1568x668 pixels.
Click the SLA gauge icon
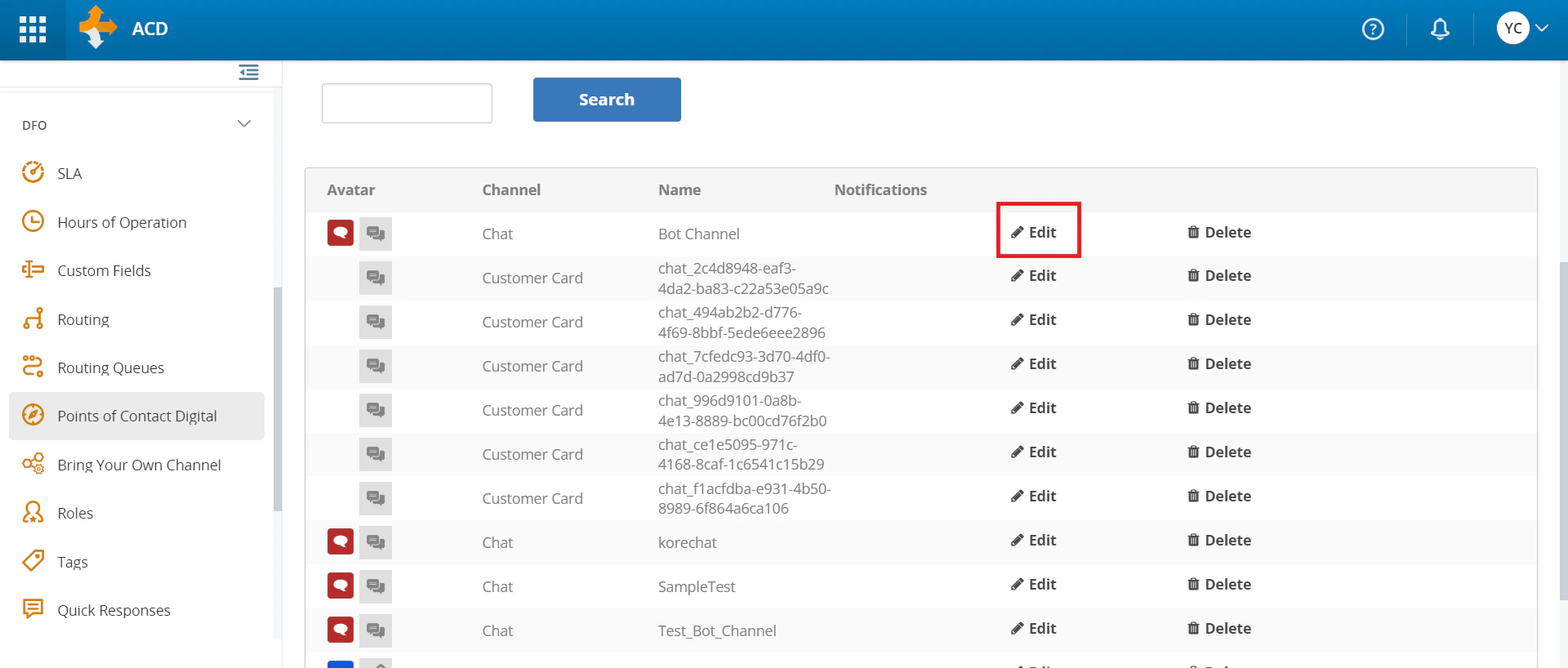tap(33, 172)
